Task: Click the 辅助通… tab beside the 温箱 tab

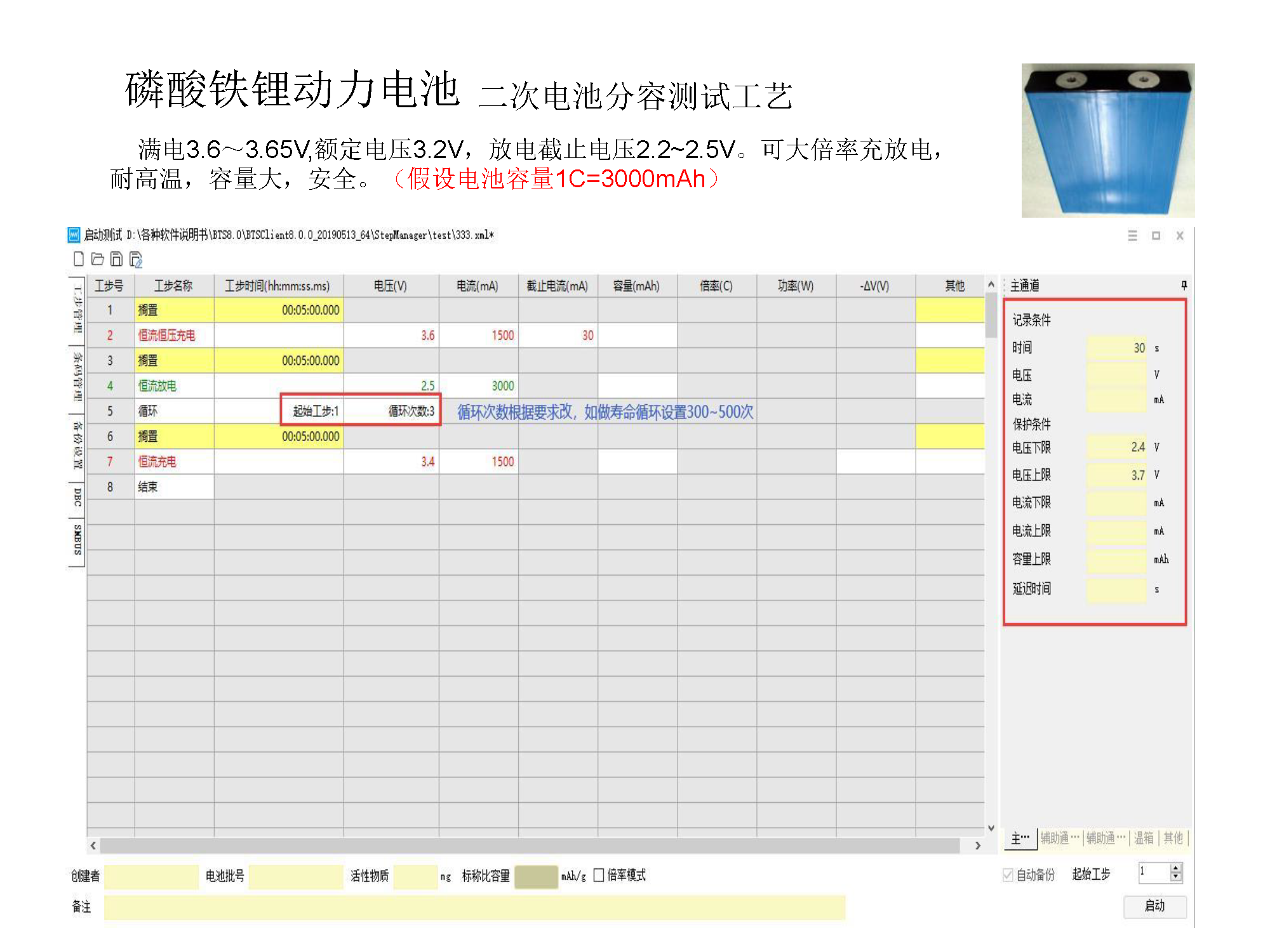Action: (x=1105, y=838)
